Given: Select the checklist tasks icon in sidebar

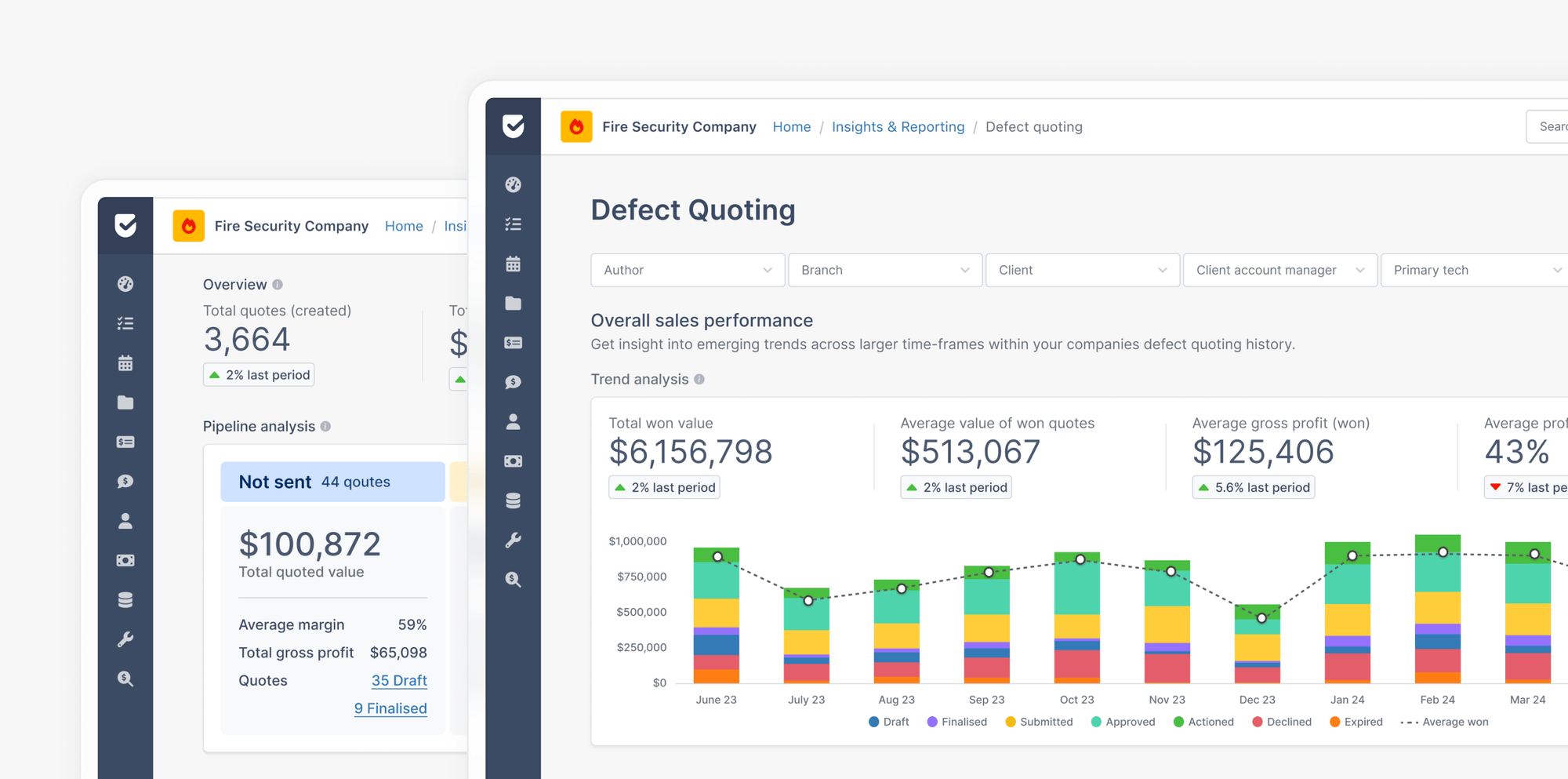Looking at the screenshot, I should click(514, 224).
